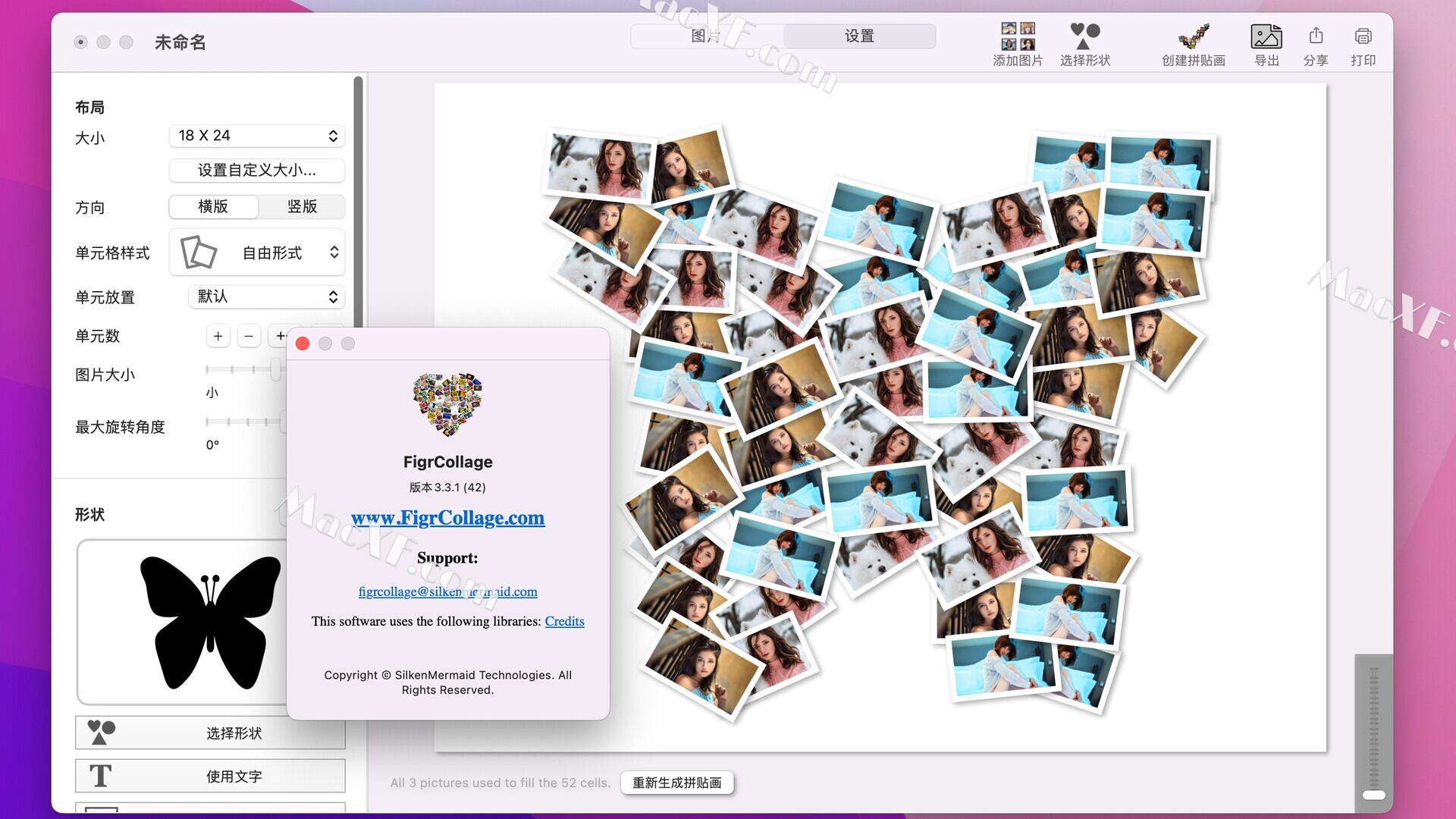Click the 布局 layout section heading
This screenshot has width=1456, height=819.
(89, 107)
